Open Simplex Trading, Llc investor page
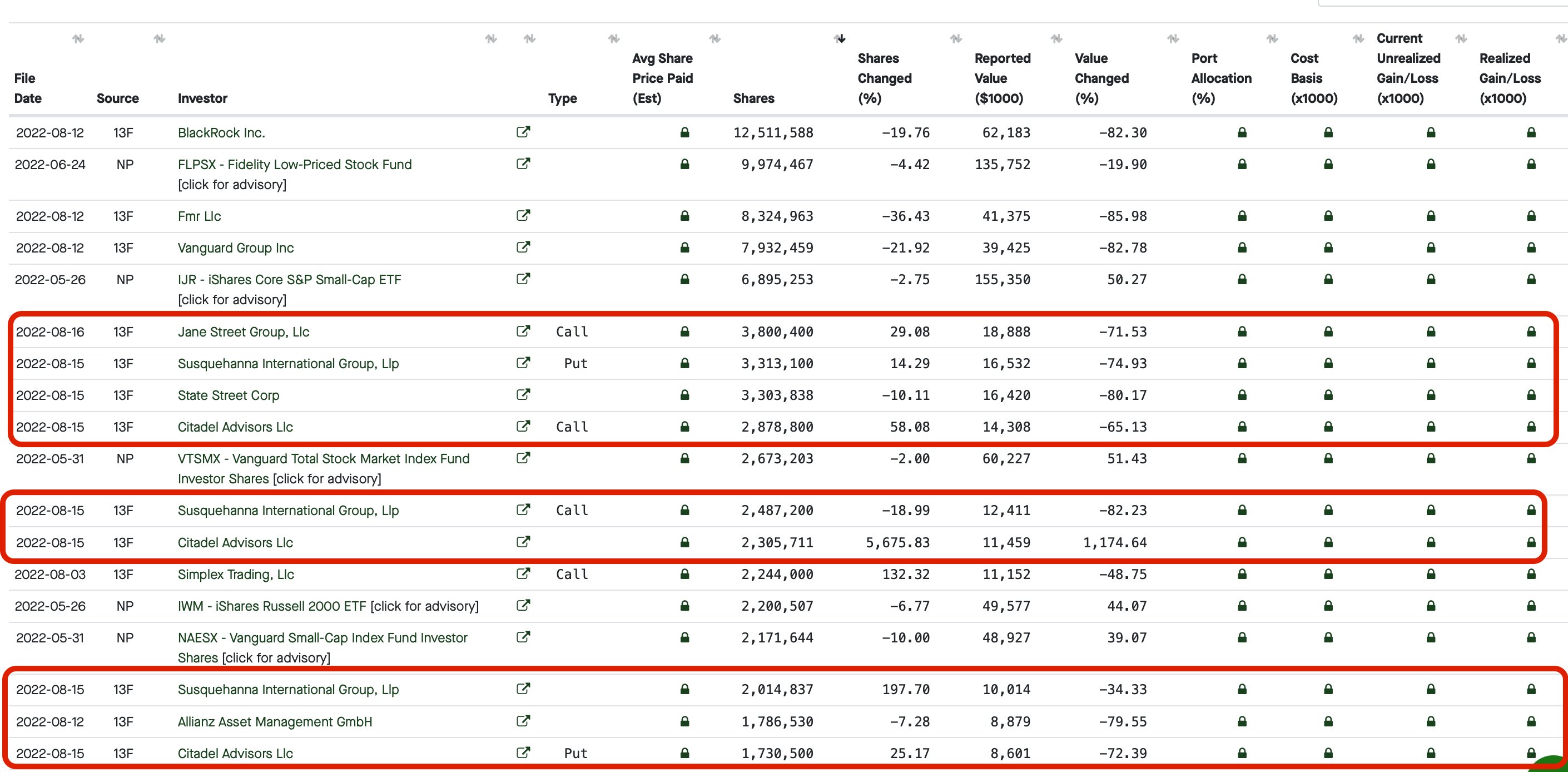This screenshot has width=1568, height=772. point(236,574)
